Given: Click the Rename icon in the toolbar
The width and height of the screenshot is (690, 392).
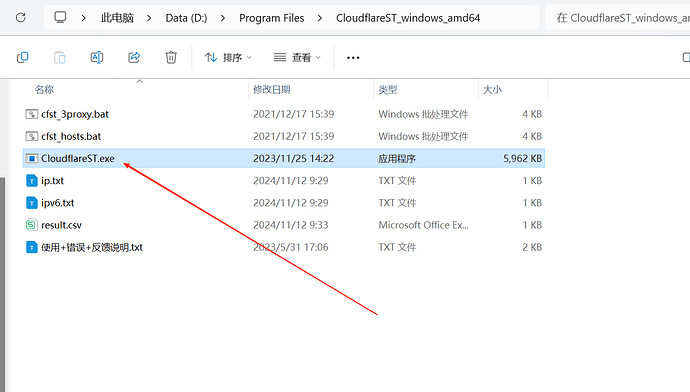Looking at the screenshot, I should (x=97, y=57).
